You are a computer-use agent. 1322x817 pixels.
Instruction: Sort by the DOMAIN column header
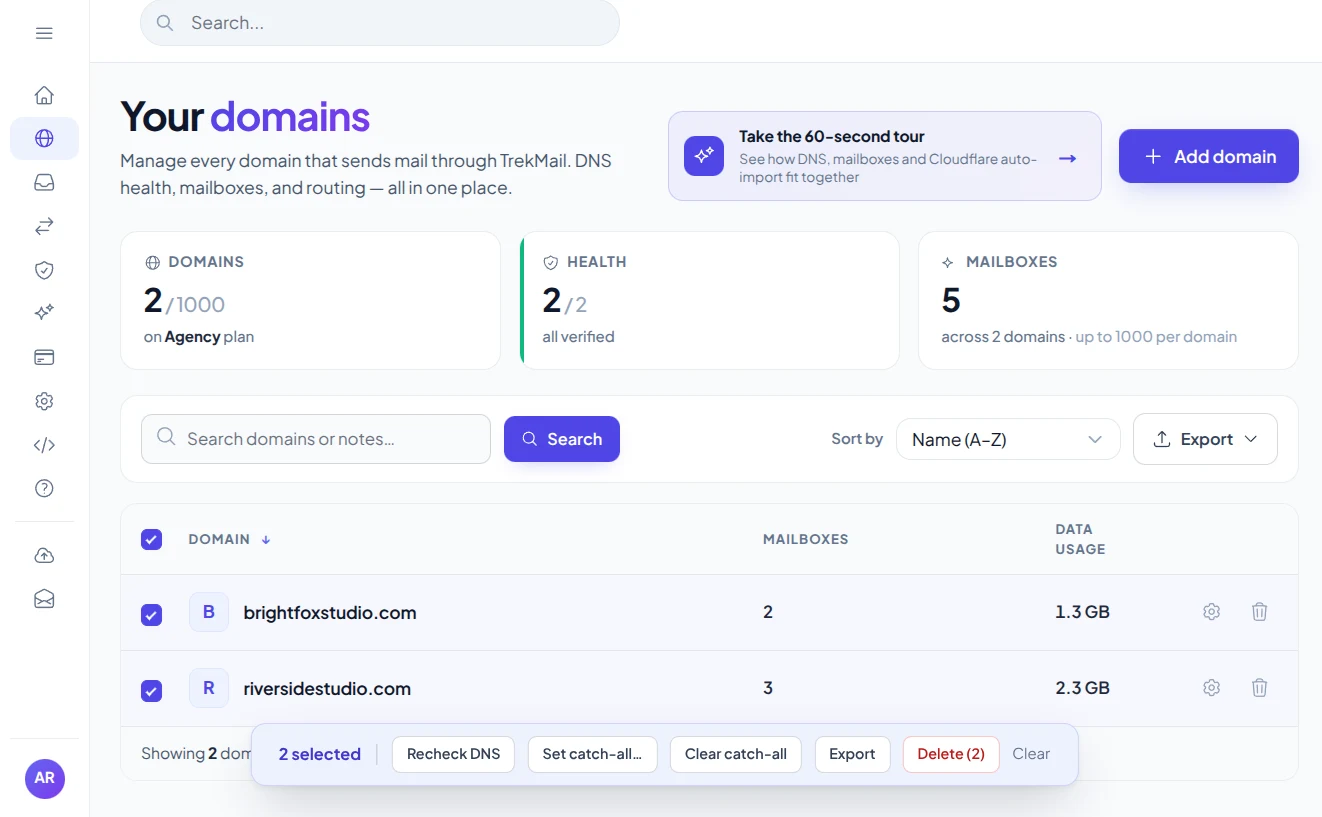coord(229,539)
